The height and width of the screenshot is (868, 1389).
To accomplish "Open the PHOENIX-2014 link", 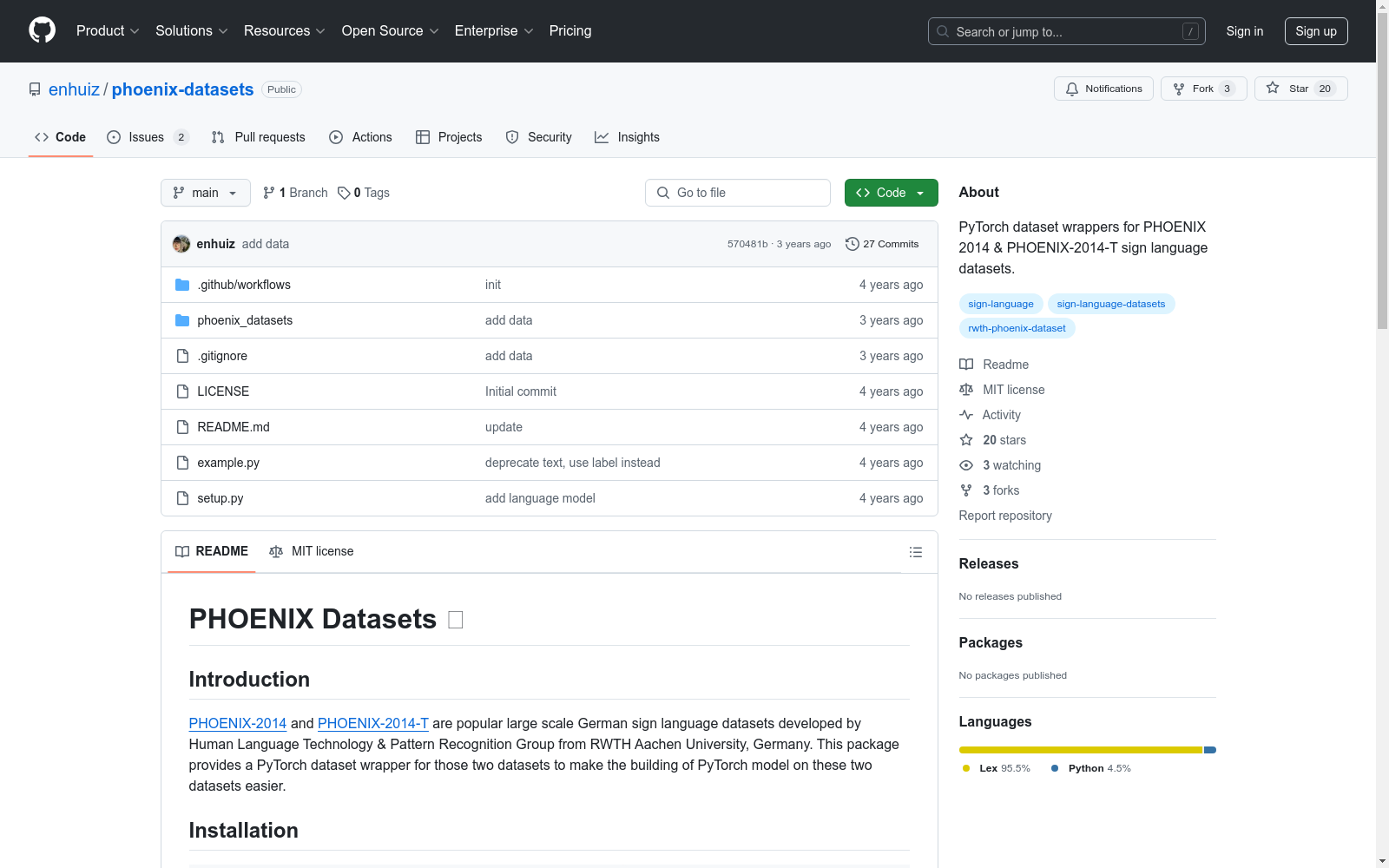I will 238,723.
